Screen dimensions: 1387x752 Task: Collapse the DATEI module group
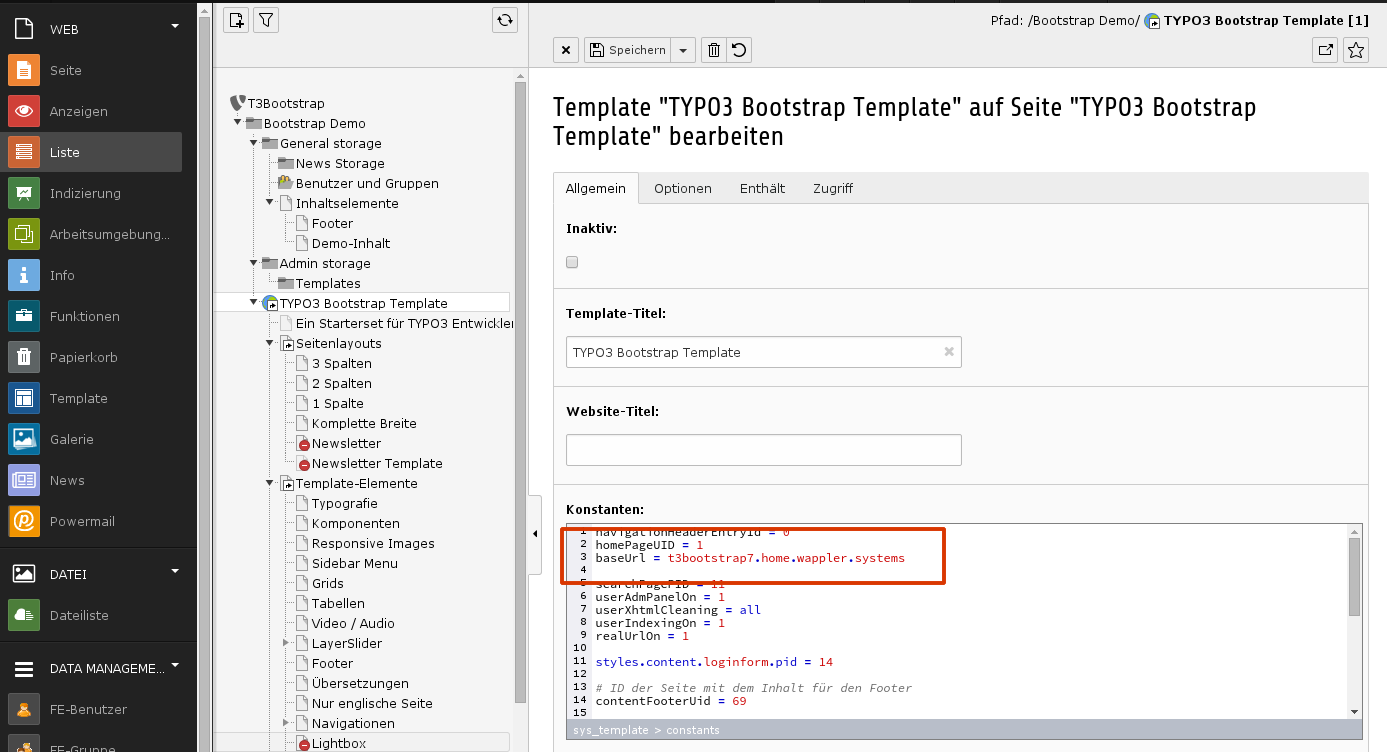[x=175, y=571]
